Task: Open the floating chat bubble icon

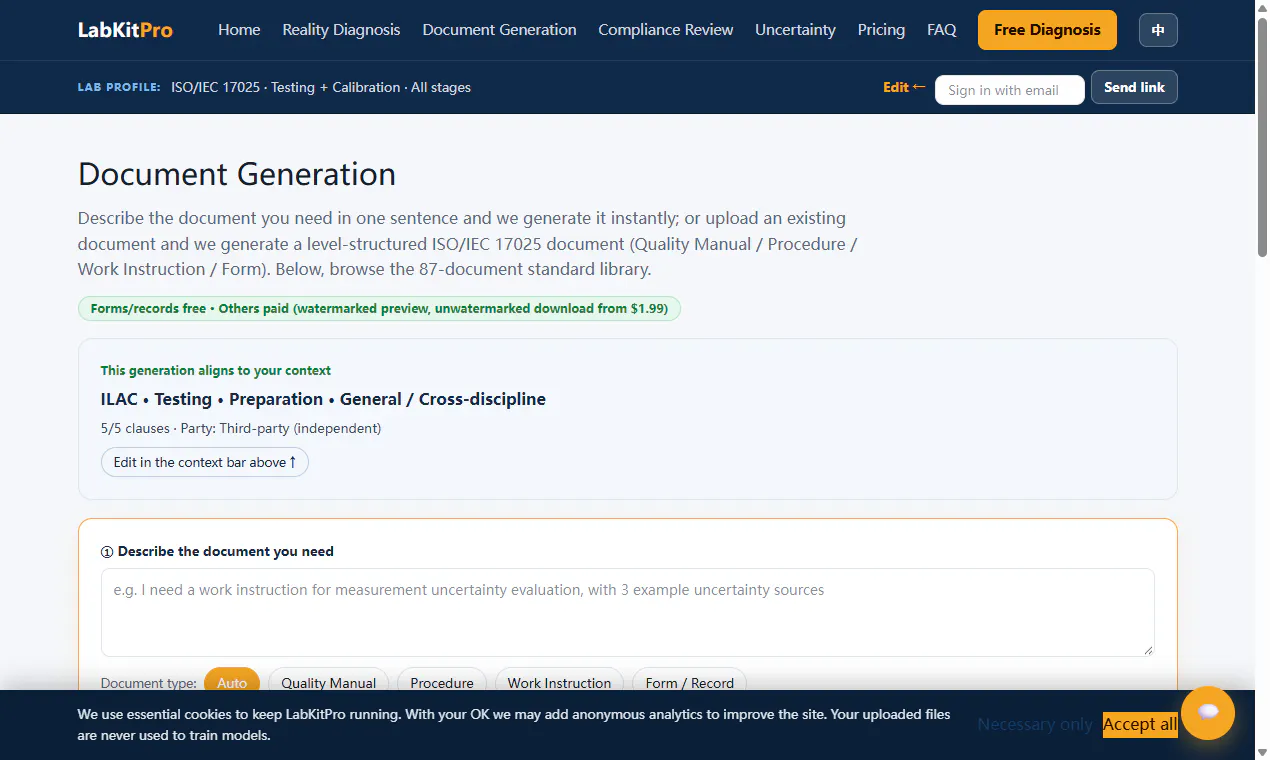Action: point(1208,713)
